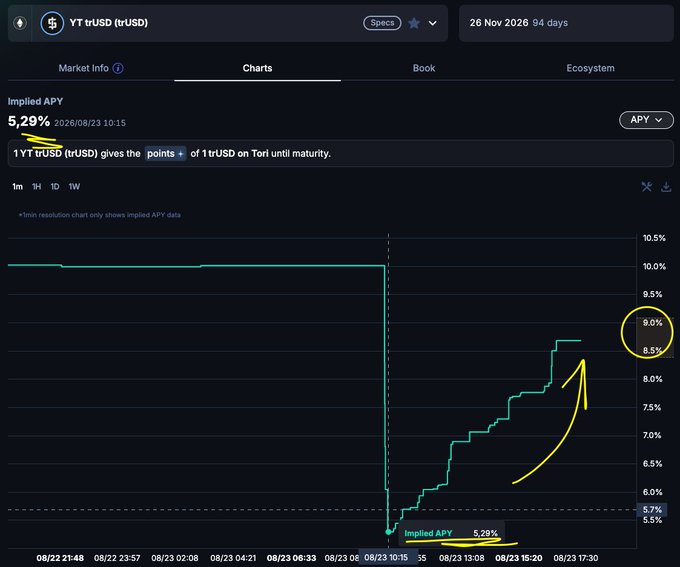
Task: Click the 26 Nov 2026 maturity box
Action: point(566,23)
